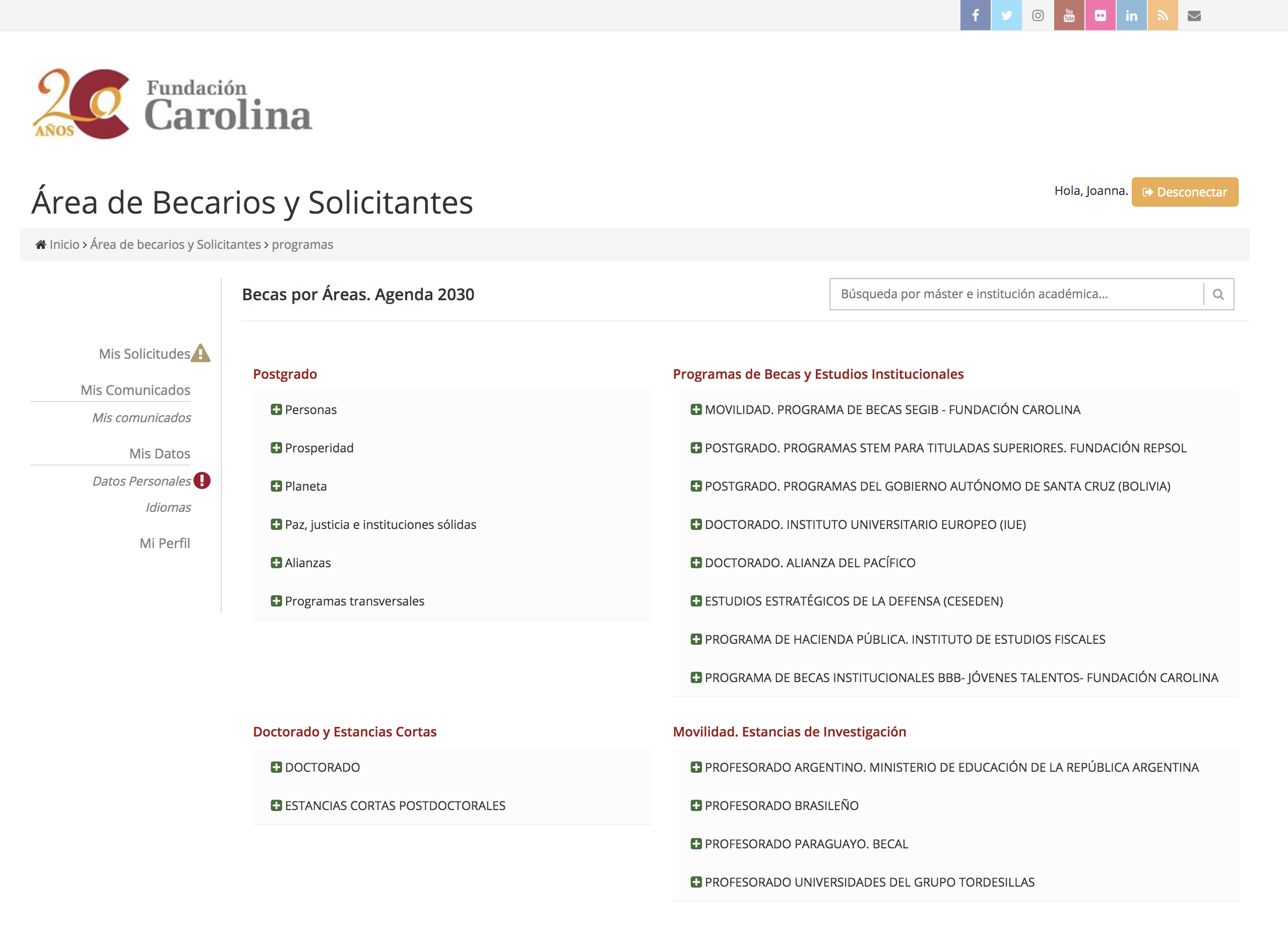The height and width of the screenshot is (935, 1288).
Task: Click the email envelope icon
Action: [x=1194, y=15]
